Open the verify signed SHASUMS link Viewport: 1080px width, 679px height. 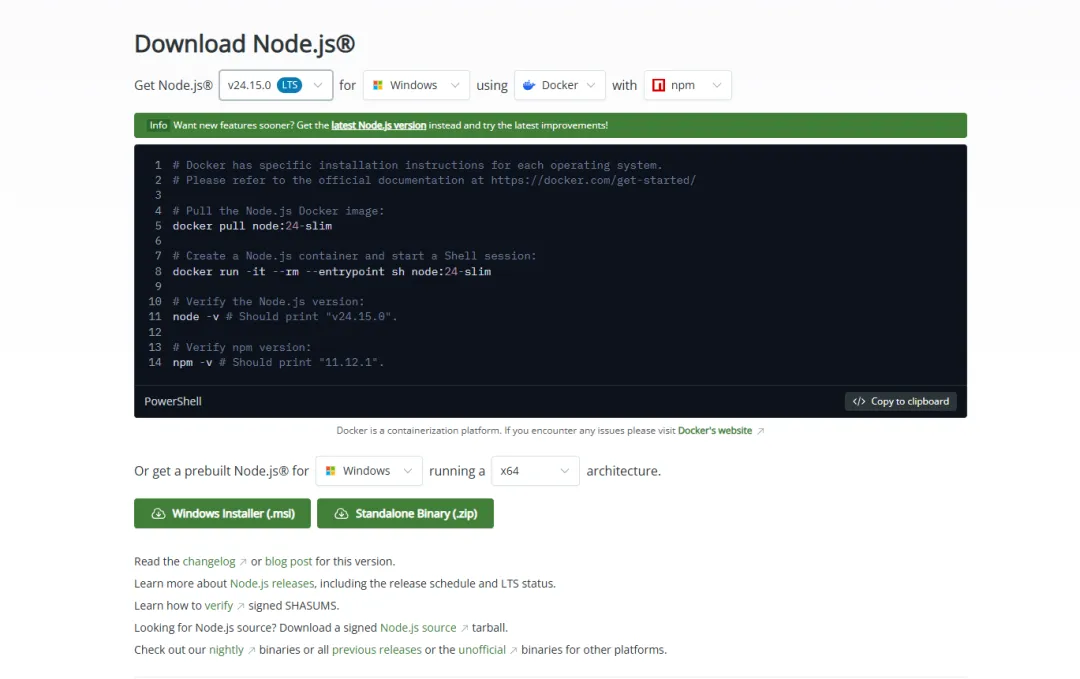point(218,605)
